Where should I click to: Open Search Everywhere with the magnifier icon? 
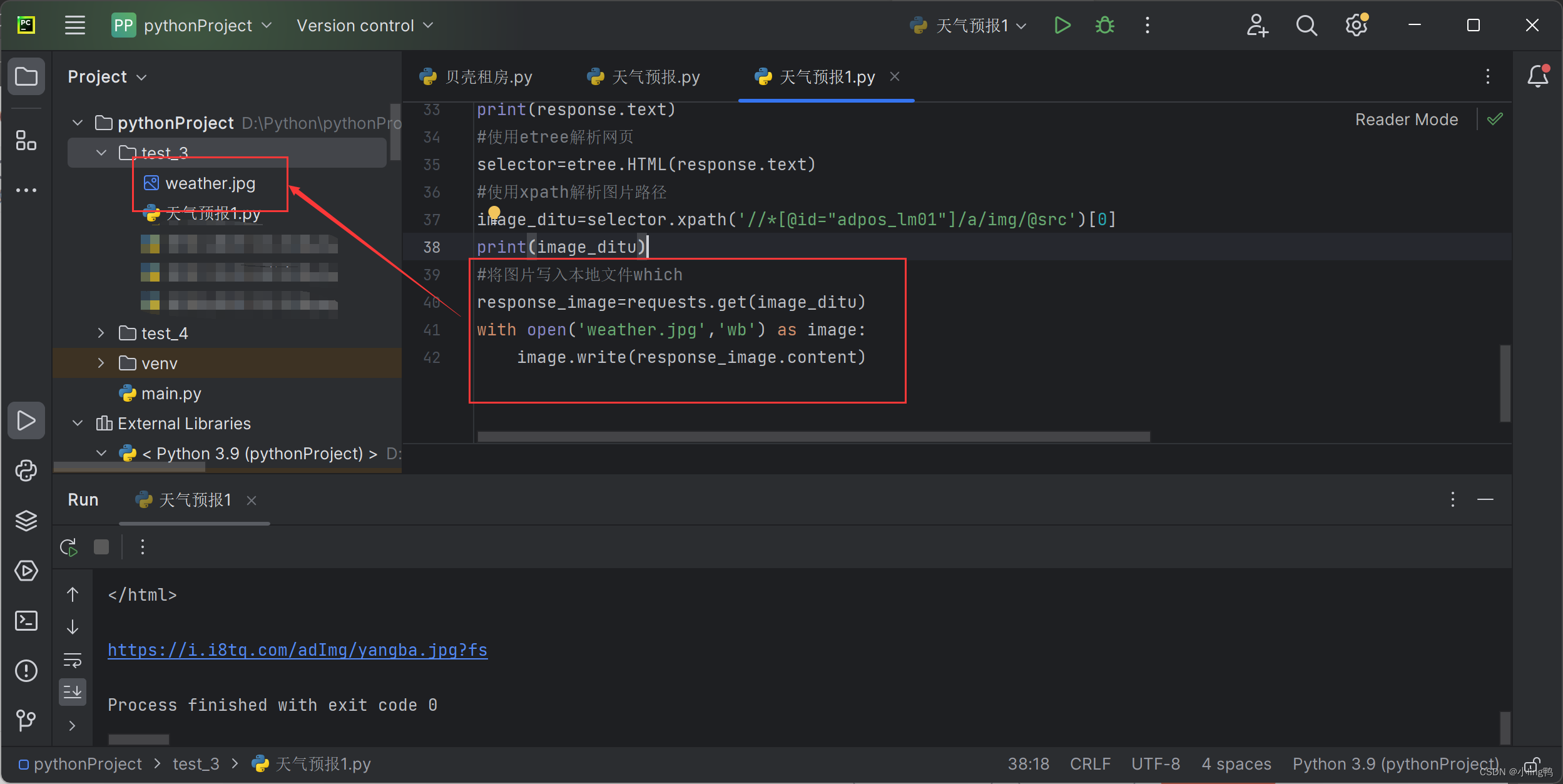coord(1306,25)
